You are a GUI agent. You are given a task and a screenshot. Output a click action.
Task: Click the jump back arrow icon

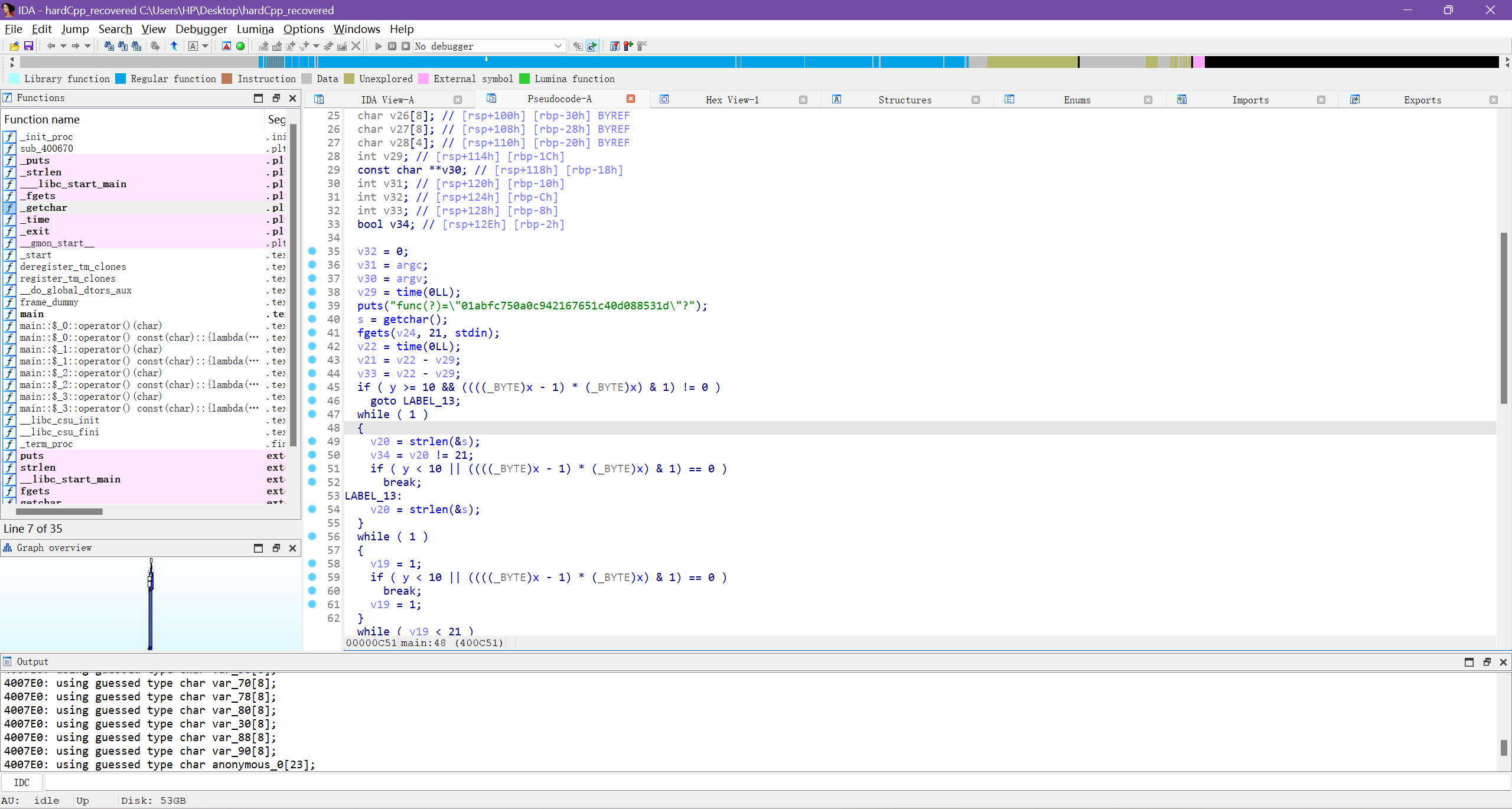[x=51, y=46]
